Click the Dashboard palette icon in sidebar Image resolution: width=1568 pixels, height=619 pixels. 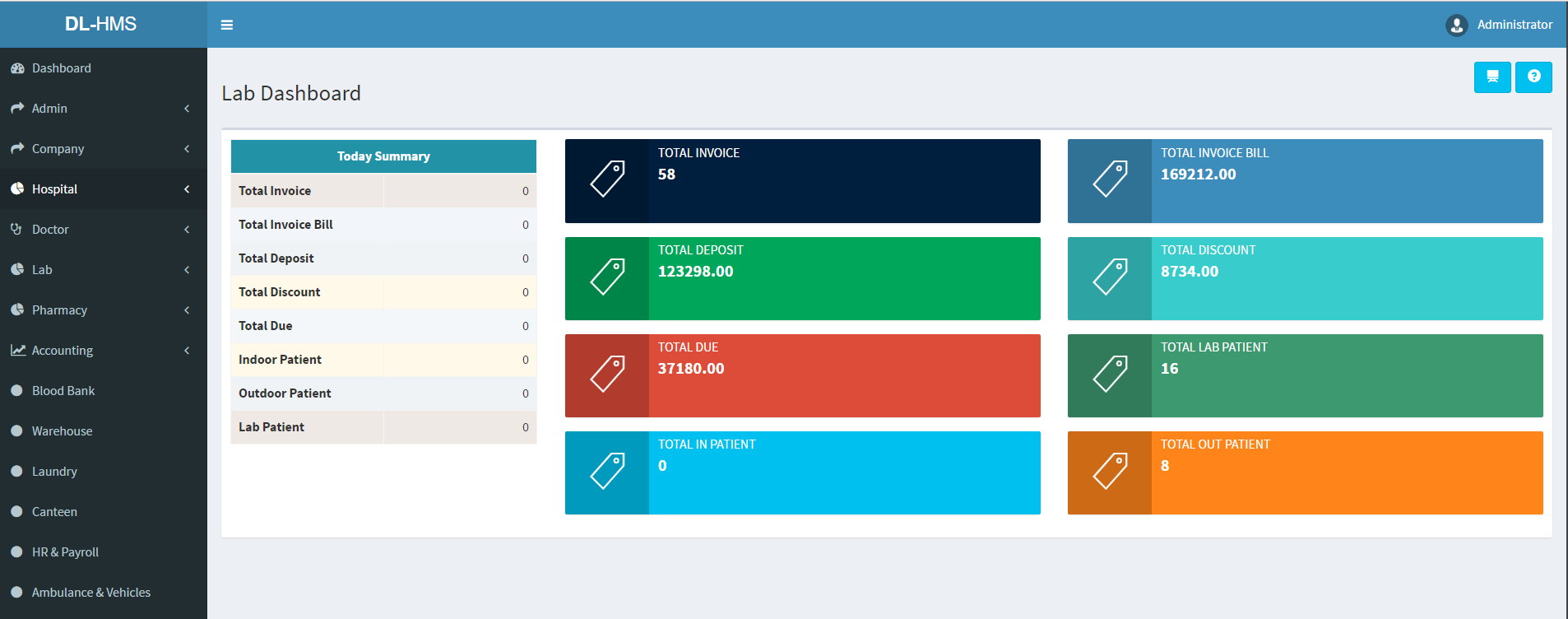(17, 68)
